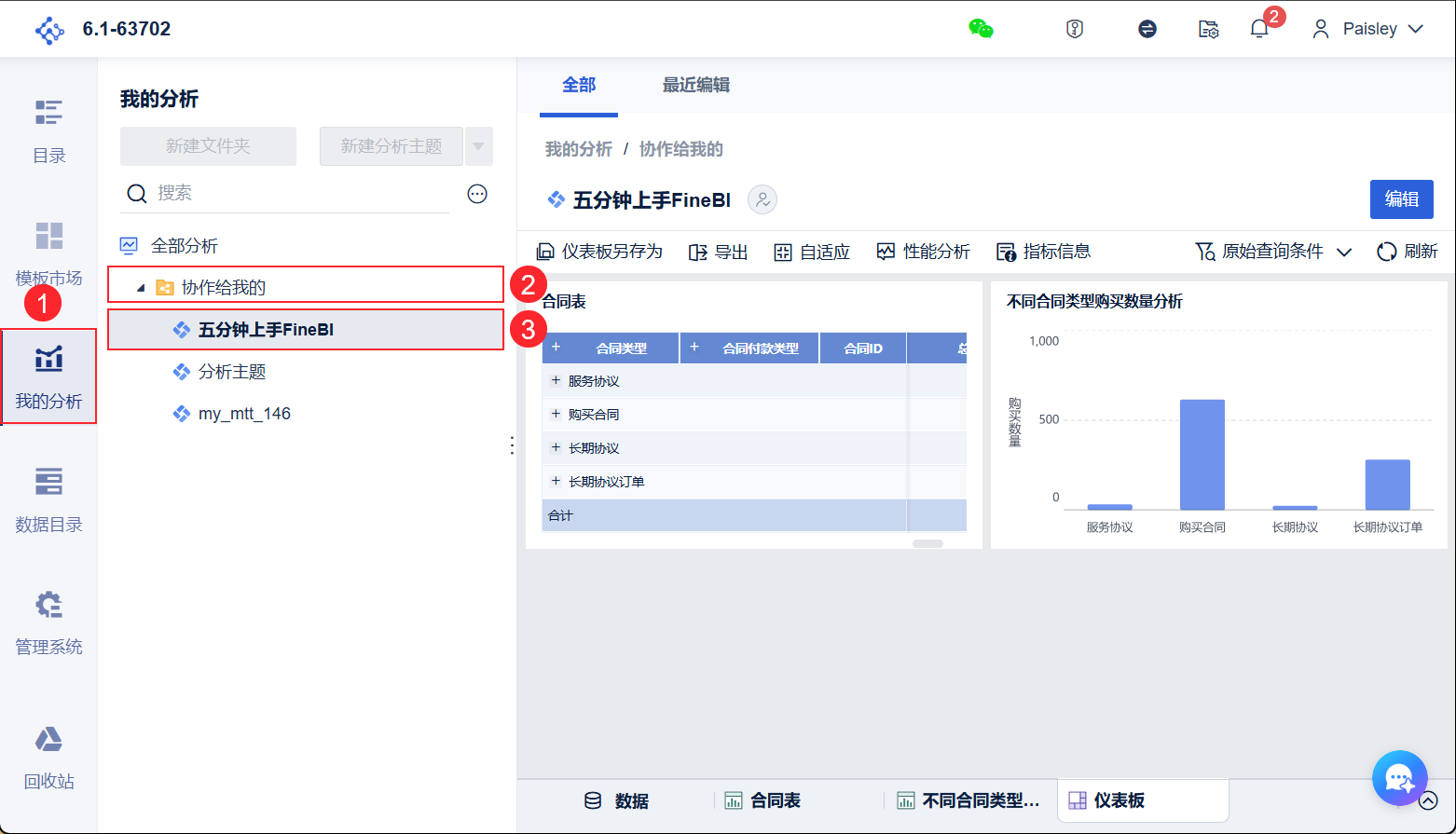Switch to the 最近编辑 tab

pyautogui.click(x=696, y=85)
